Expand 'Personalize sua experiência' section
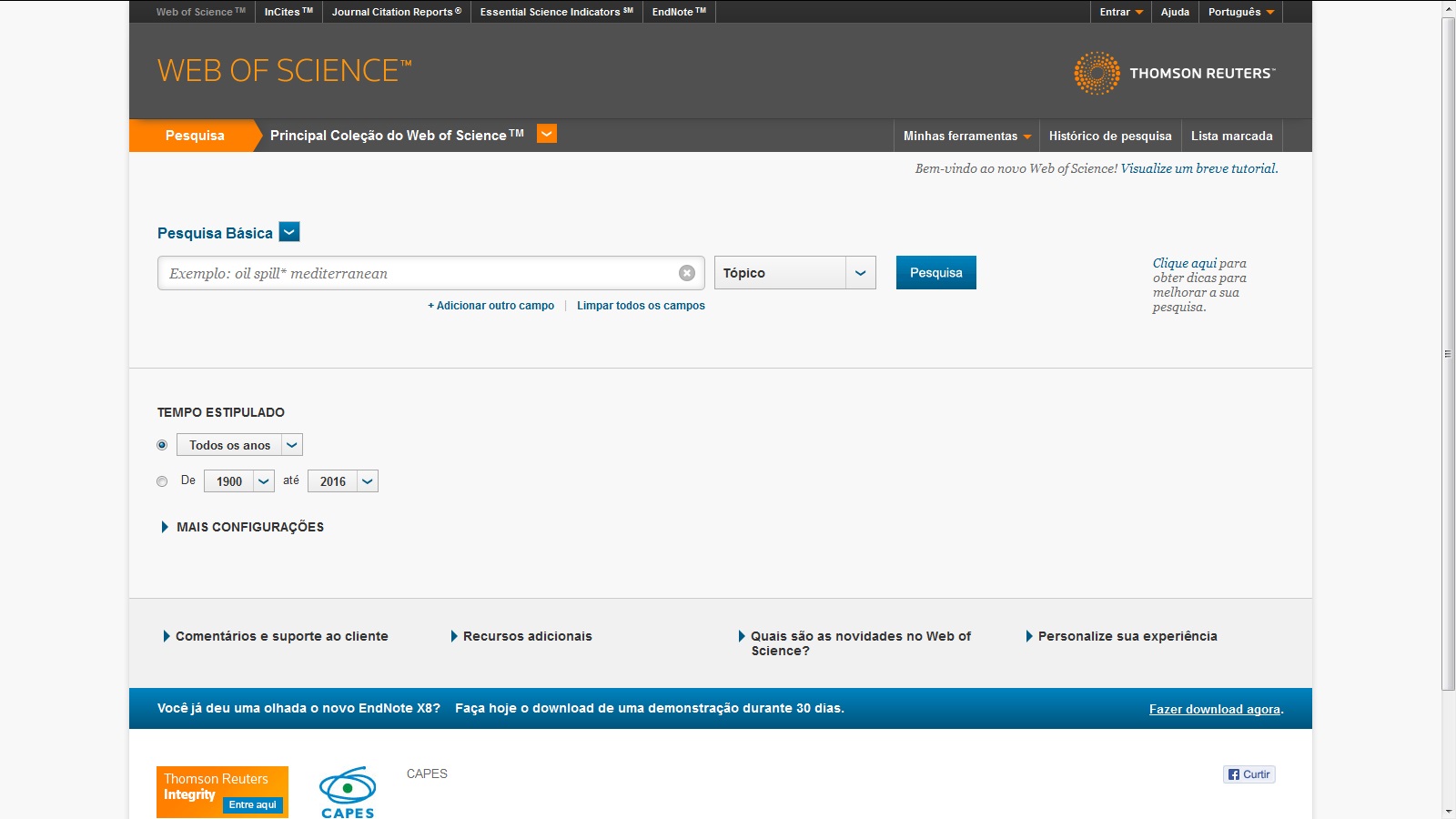The image size is (1456, 819). coord(1121,636)
